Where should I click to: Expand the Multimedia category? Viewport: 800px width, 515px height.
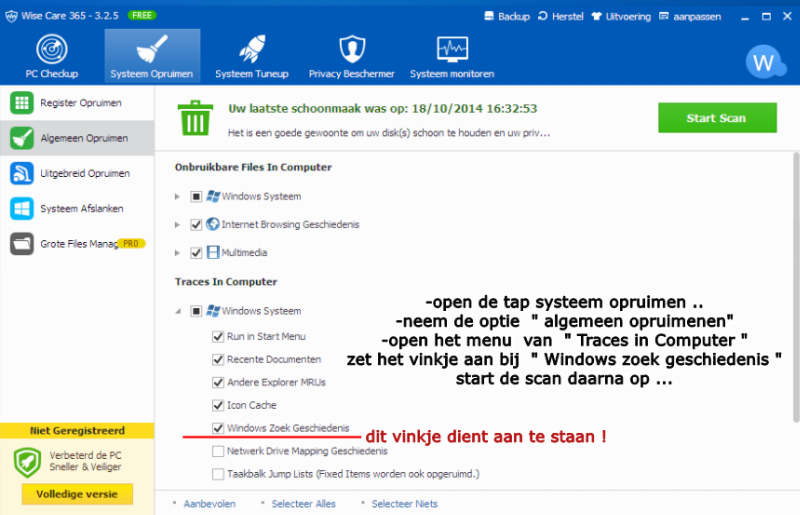click(x=177, y=253)
